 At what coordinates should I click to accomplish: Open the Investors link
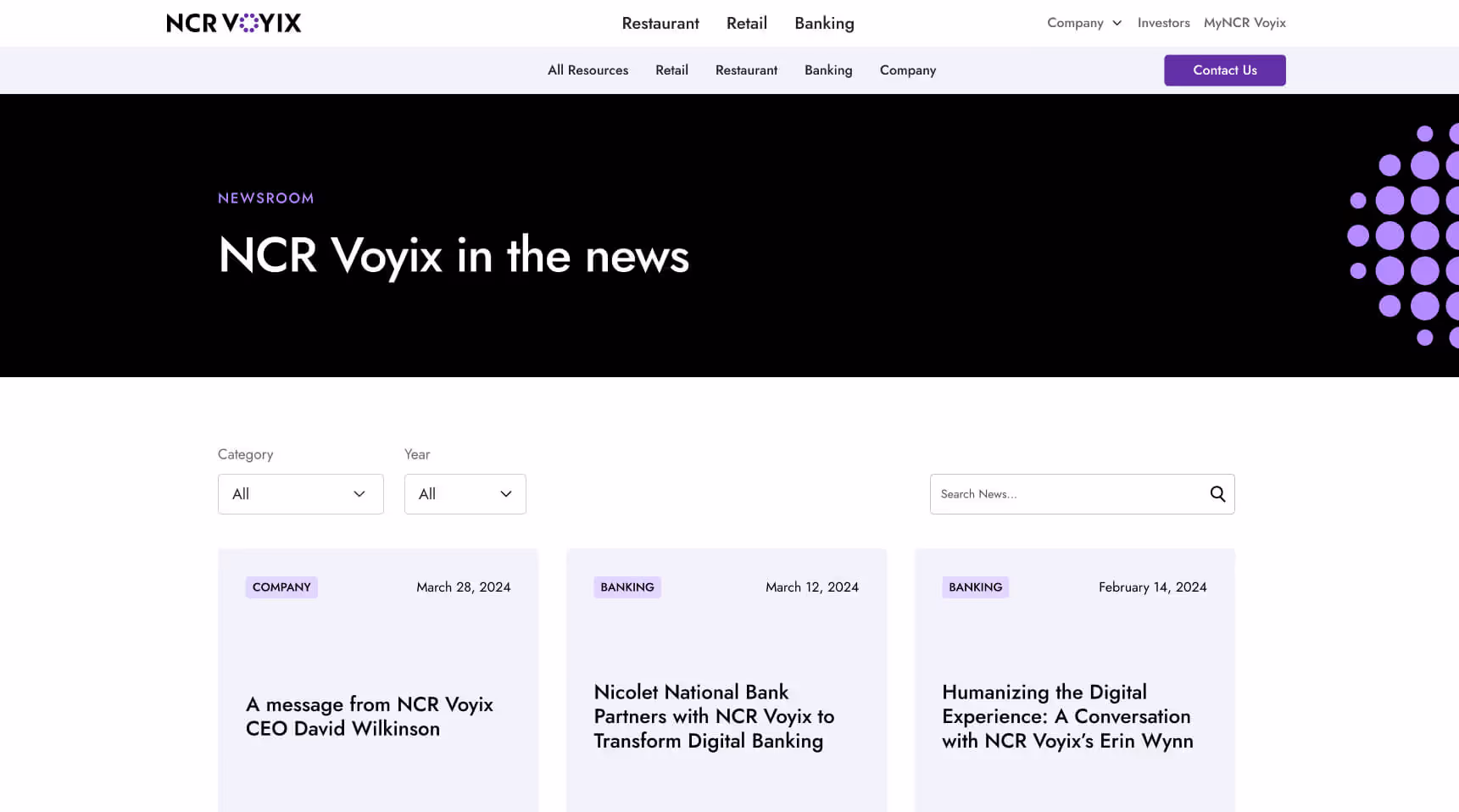tap(1163, 23)
